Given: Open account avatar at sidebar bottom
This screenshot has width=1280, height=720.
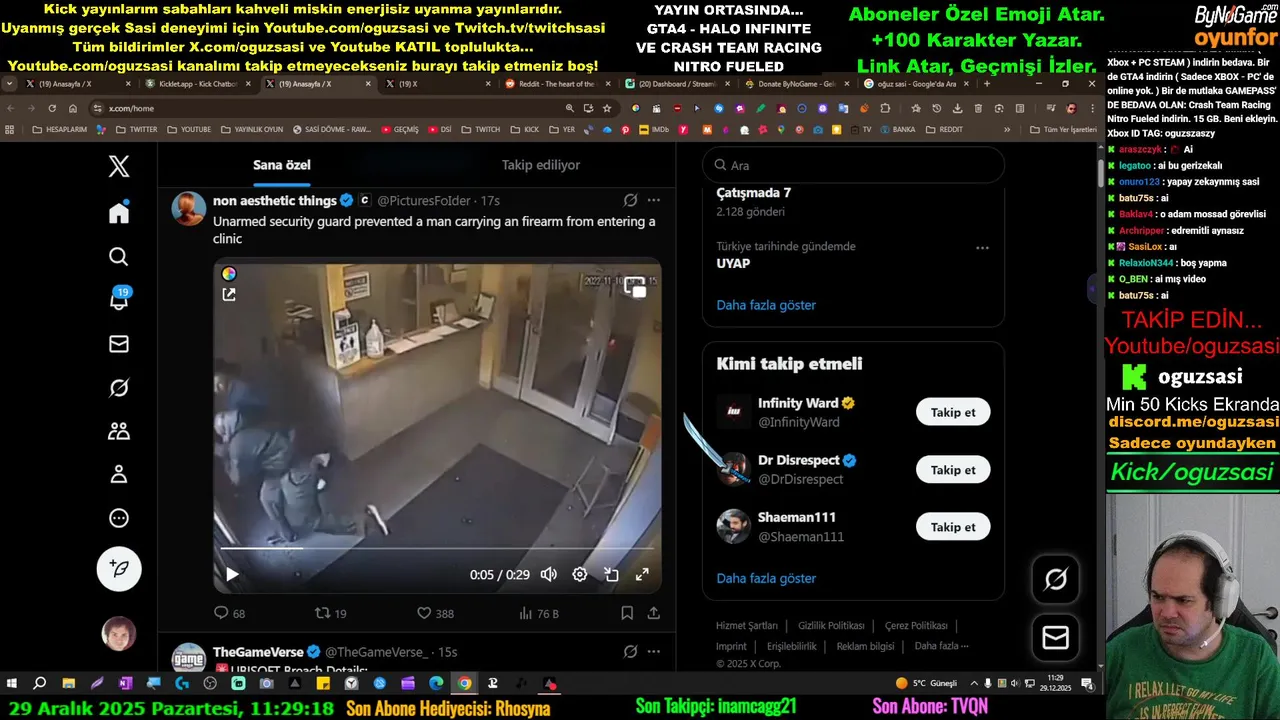Looking at the screenshot, I should tap(119, 634).
